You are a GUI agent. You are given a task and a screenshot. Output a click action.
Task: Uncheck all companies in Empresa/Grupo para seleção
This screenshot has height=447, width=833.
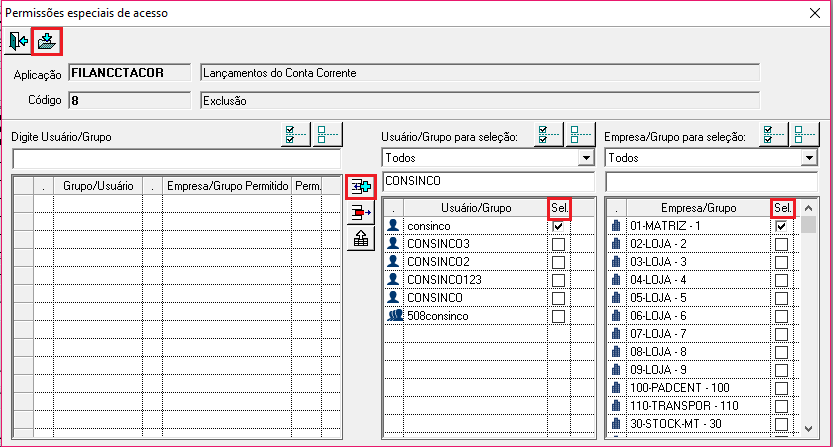coord(804,134)
